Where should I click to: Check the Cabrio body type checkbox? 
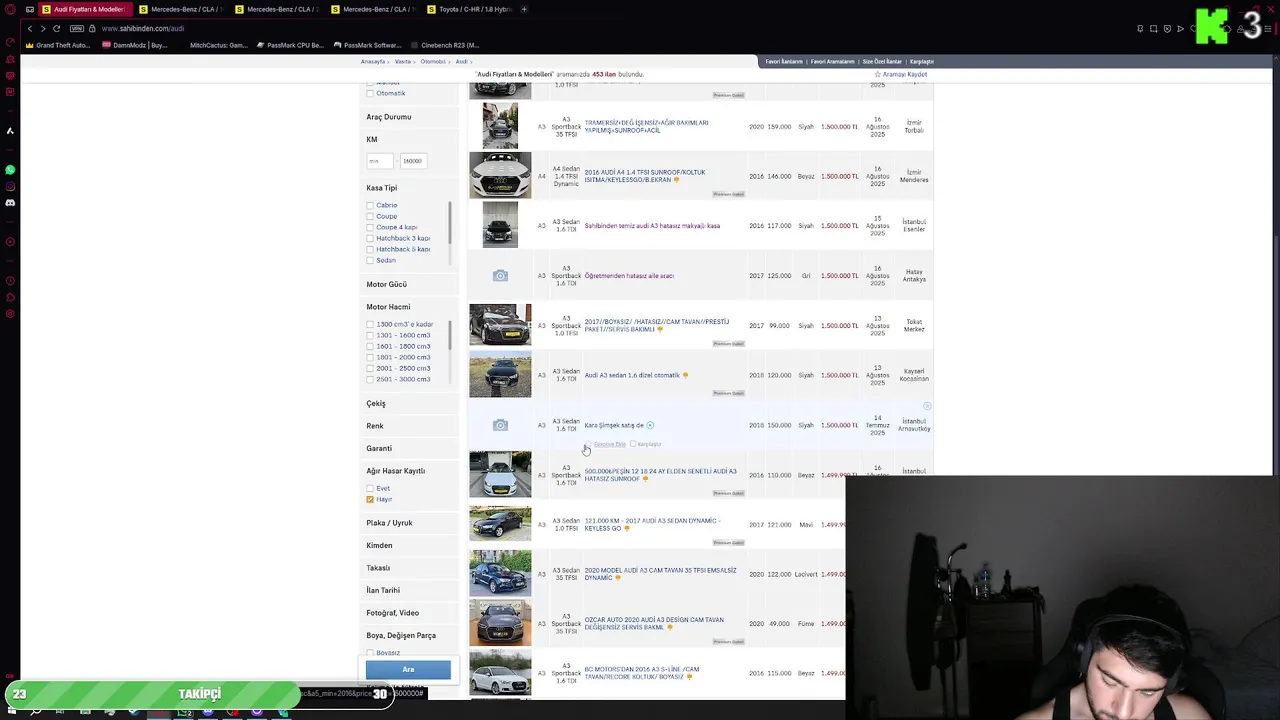(370, 206)
